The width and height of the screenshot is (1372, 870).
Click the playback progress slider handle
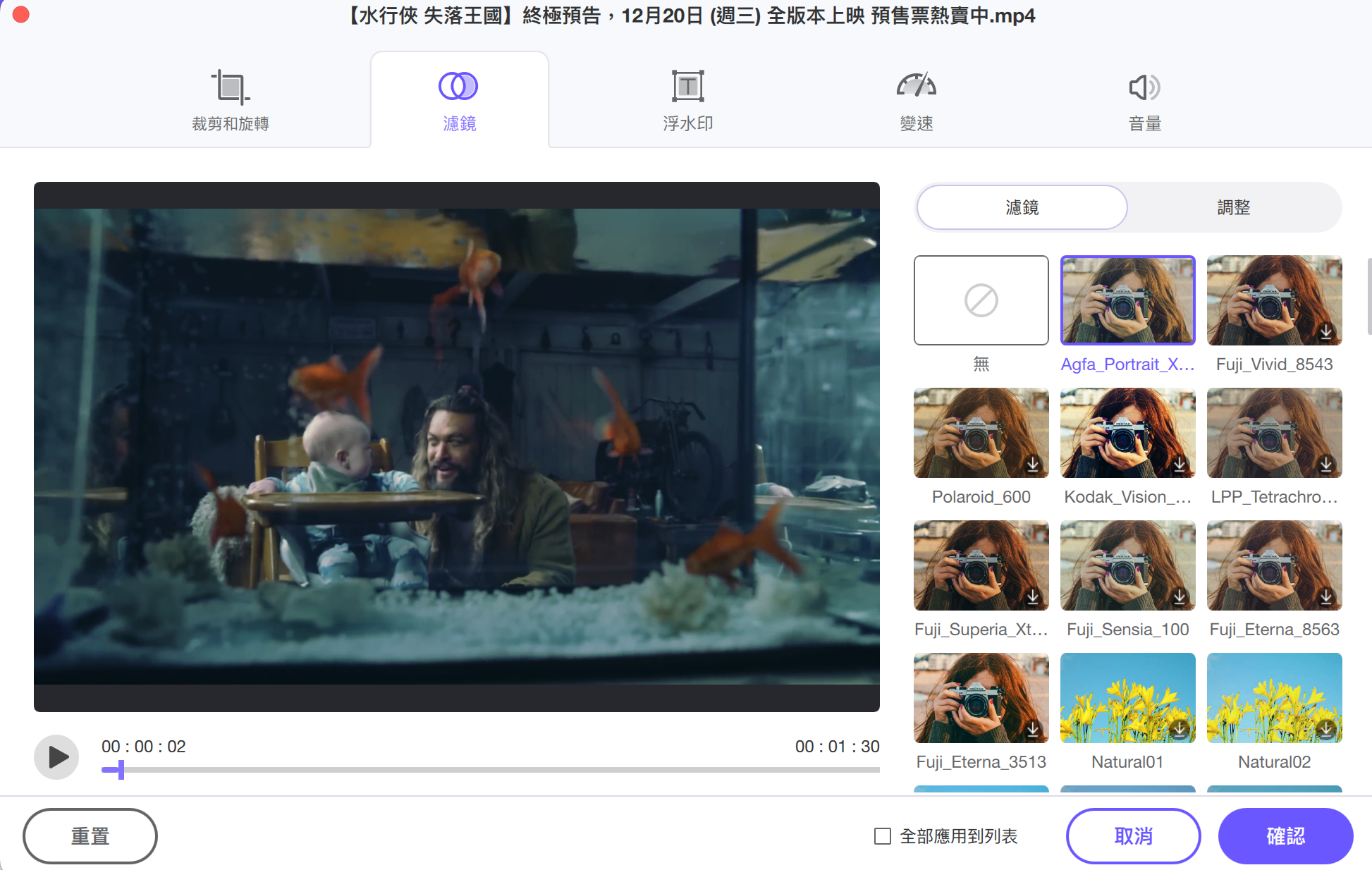(121, 770)
